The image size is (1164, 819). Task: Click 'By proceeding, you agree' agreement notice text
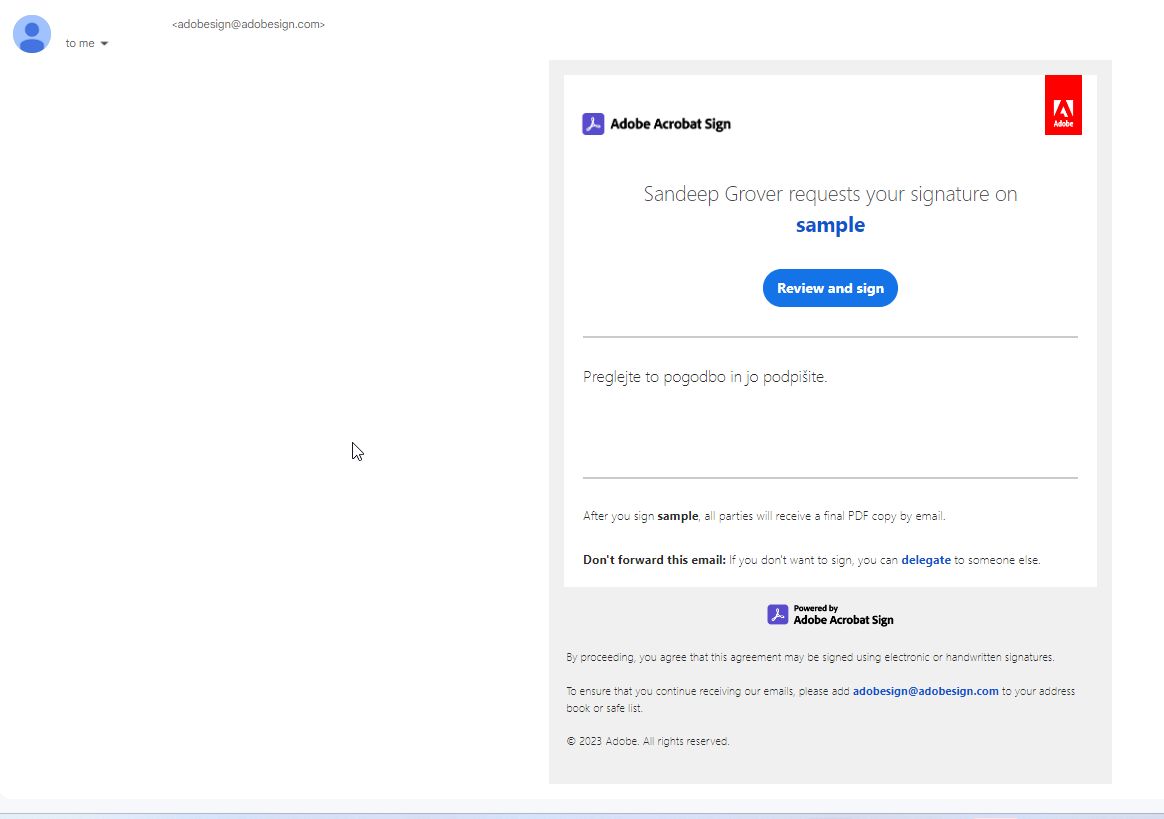click(x=810, y=657)
